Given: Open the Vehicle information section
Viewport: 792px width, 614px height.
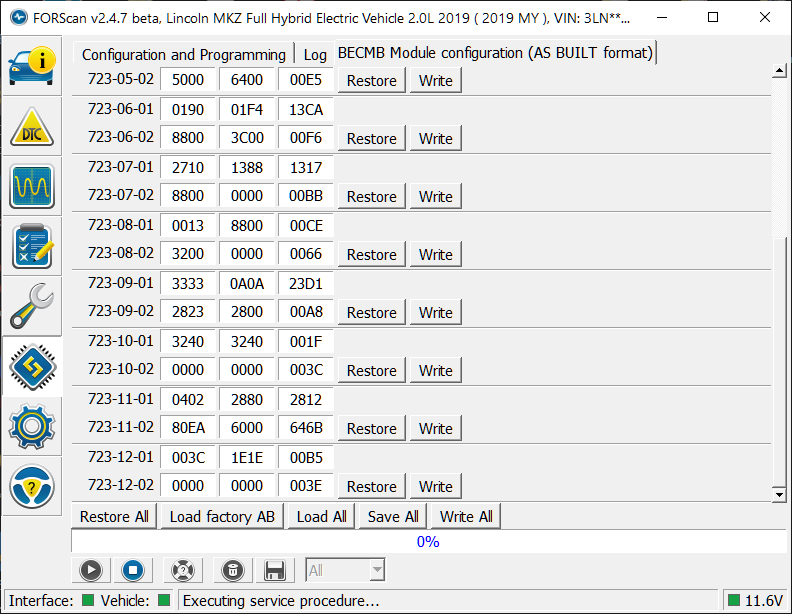Looking at the screenshot, I should click(x=31, y=66).
